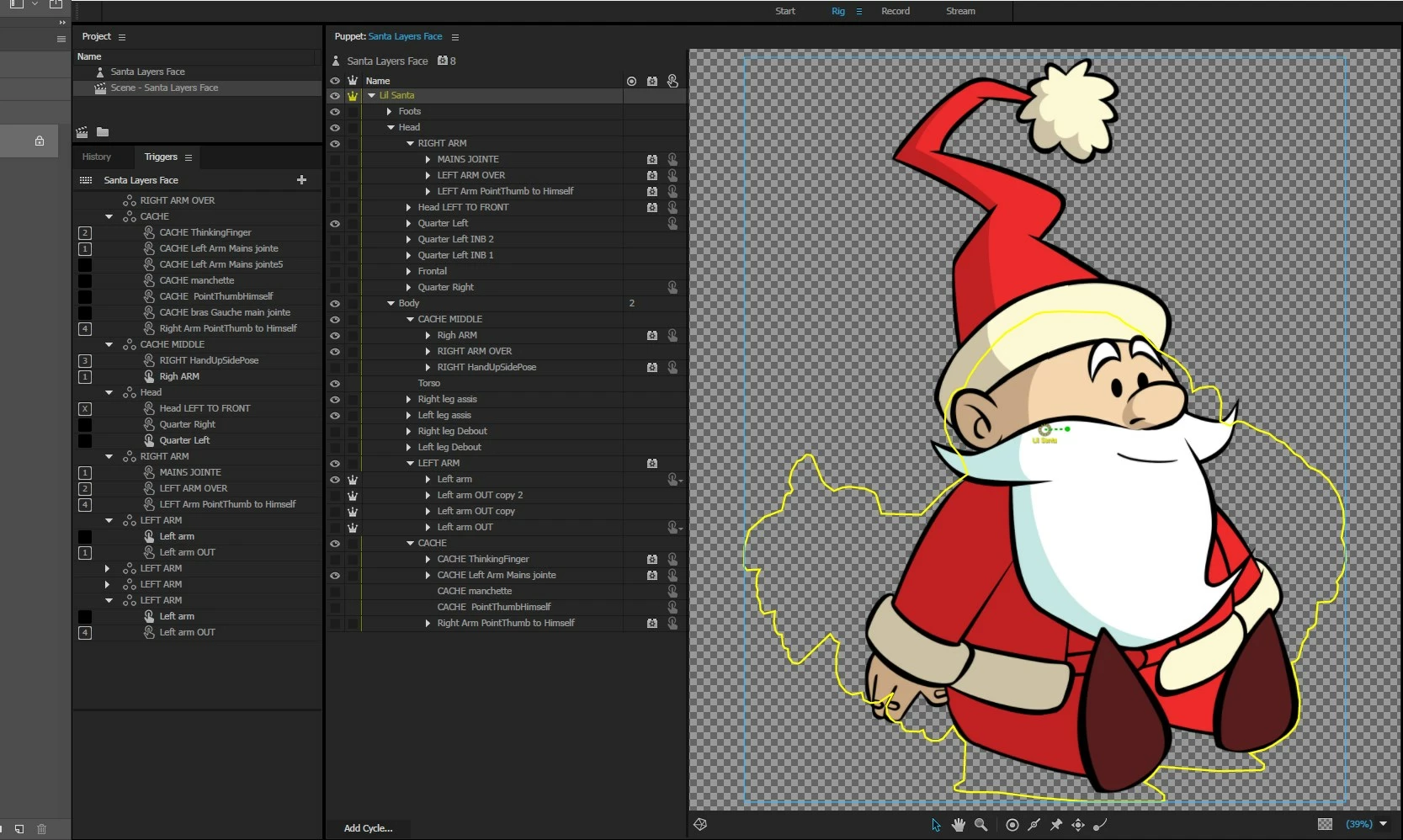The width and height of the screenshot is (1403, 840).
Task: Select Scene - Santa Layers Face project item
Action: [x=164, y=88]
